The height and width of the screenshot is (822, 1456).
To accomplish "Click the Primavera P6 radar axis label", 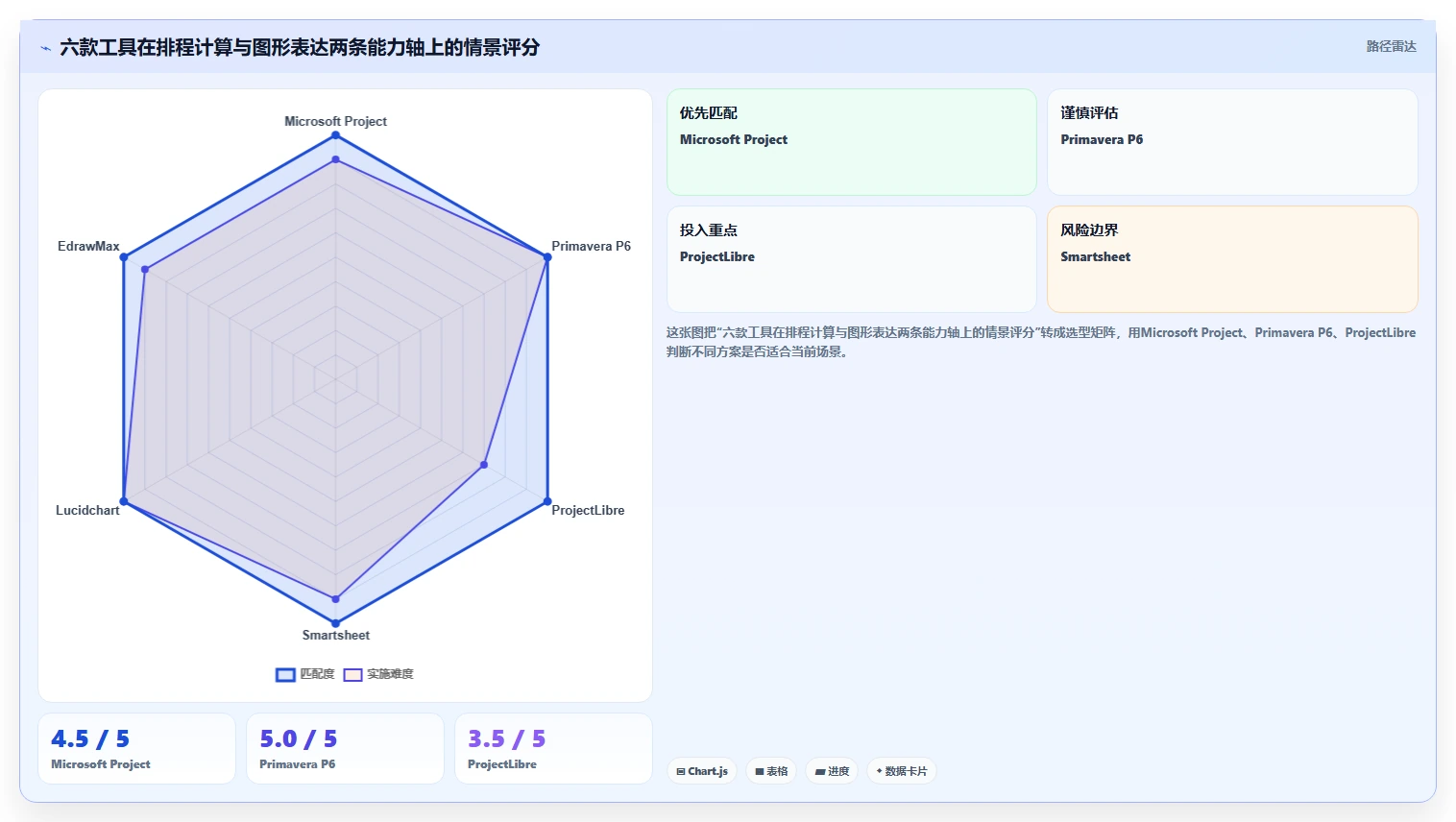I will 591,246.
